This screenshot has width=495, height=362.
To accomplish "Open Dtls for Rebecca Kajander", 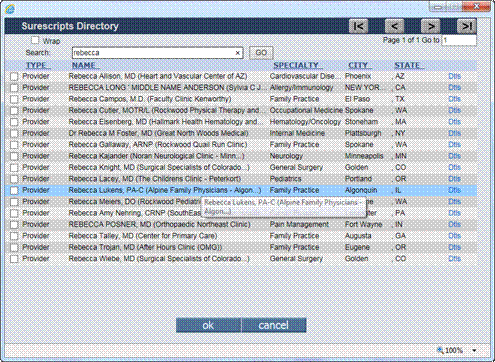I will point(454,156).
